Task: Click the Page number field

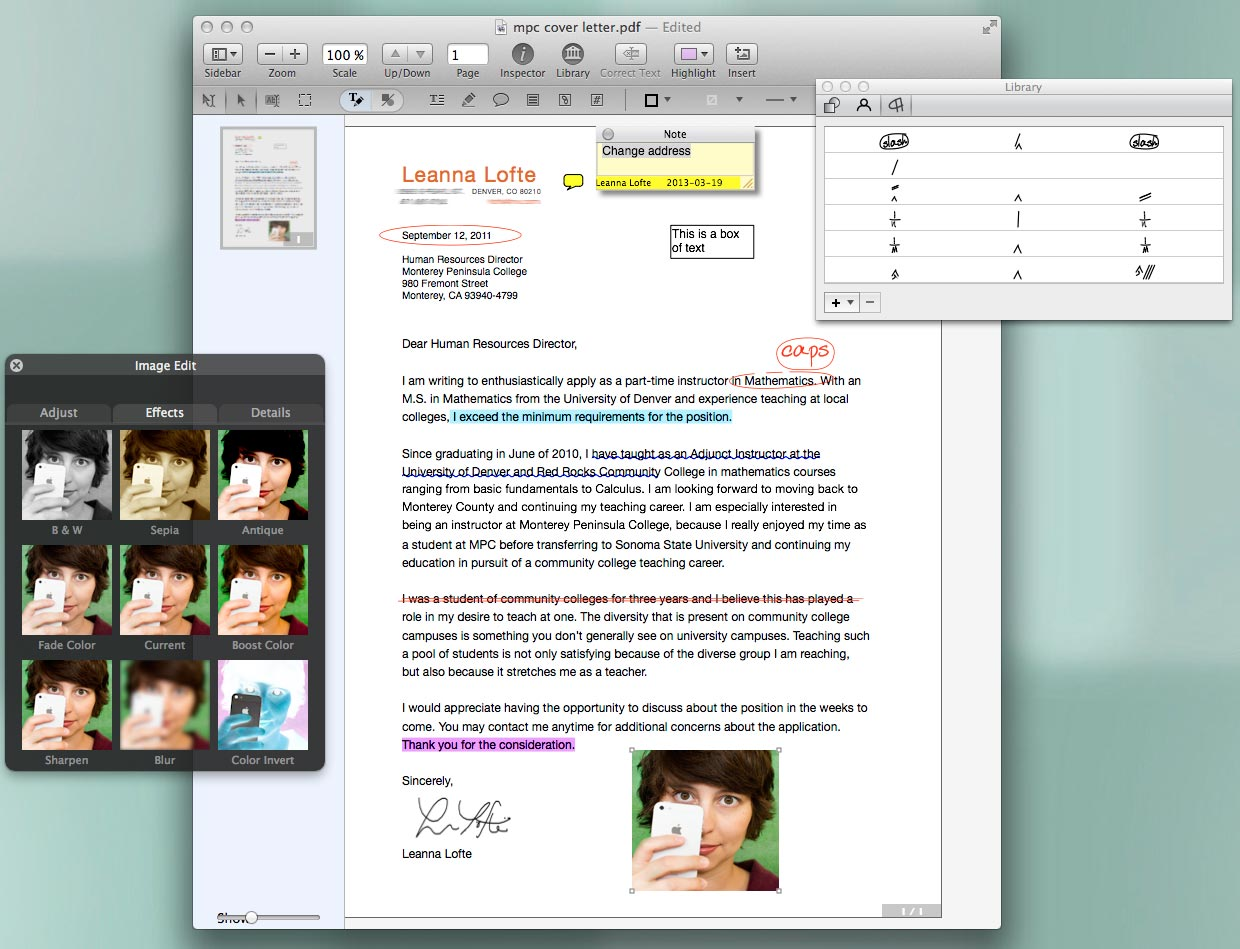Action: tap(468, 55)
